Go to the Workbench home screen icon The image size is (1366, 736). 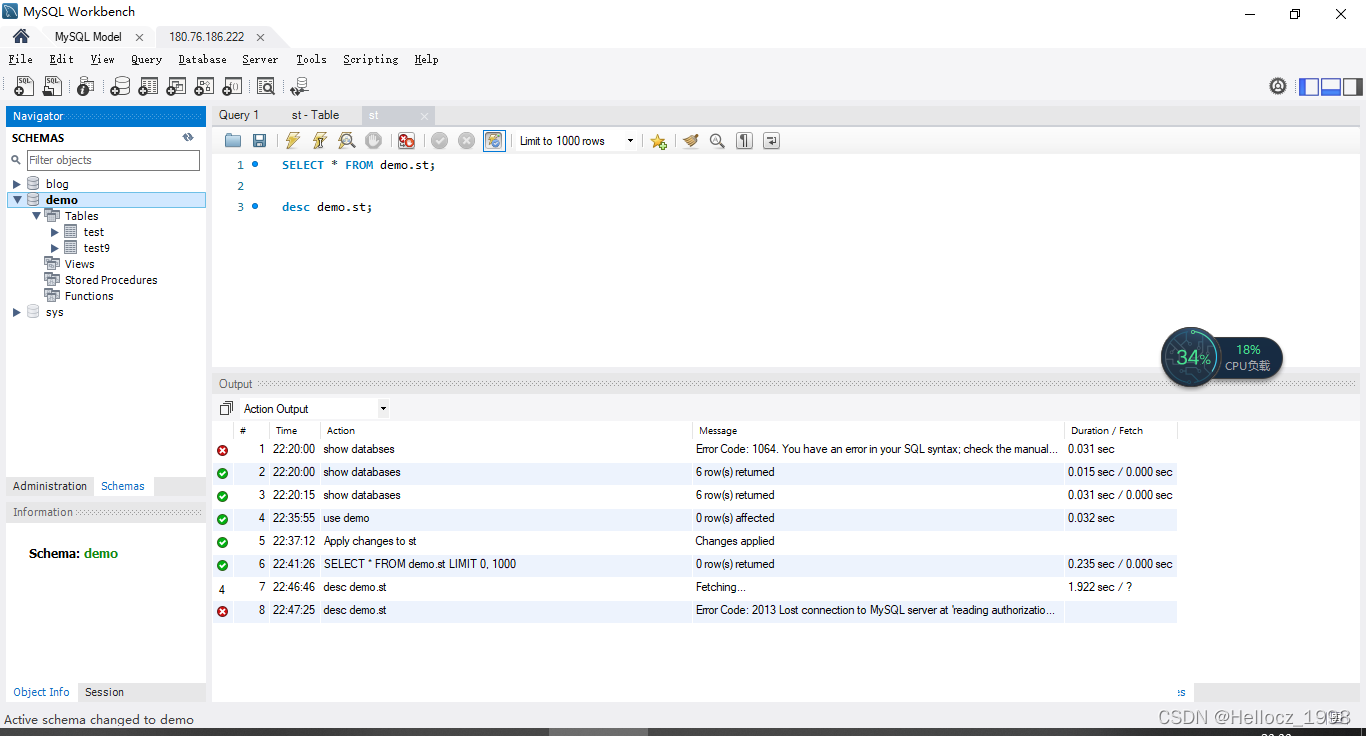(x=21, y=36)
